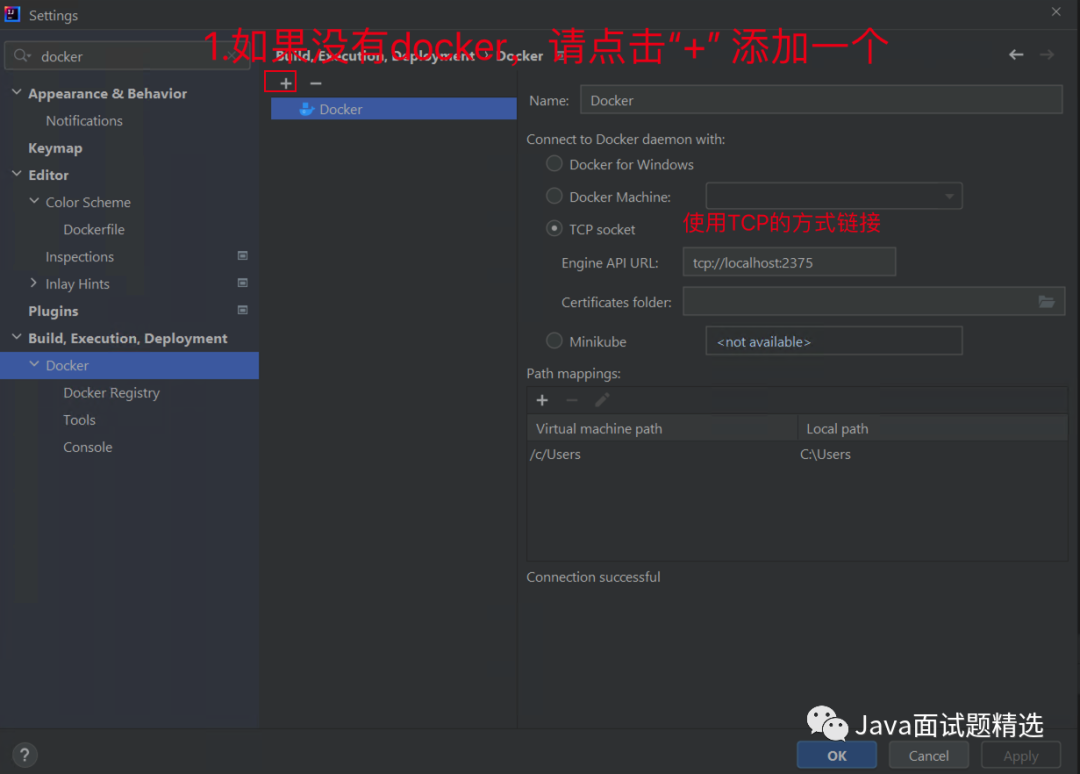Collapse the Docker tree node
Image resolution: width=1080 pixels, height=774 pixels.
(x=34, y=364)
